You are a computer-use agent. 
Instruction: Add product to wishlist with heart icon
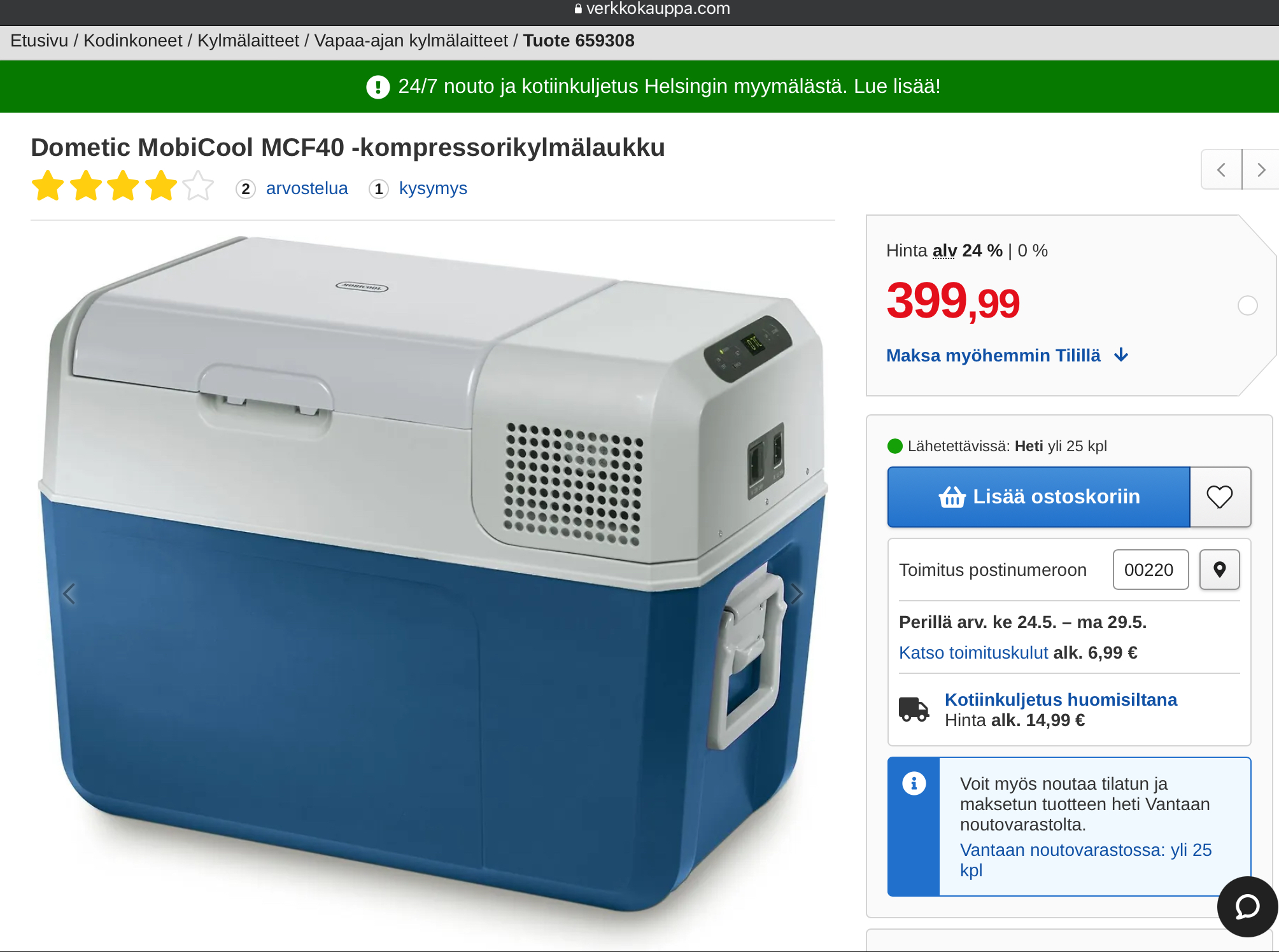[x=1220, y=497]
